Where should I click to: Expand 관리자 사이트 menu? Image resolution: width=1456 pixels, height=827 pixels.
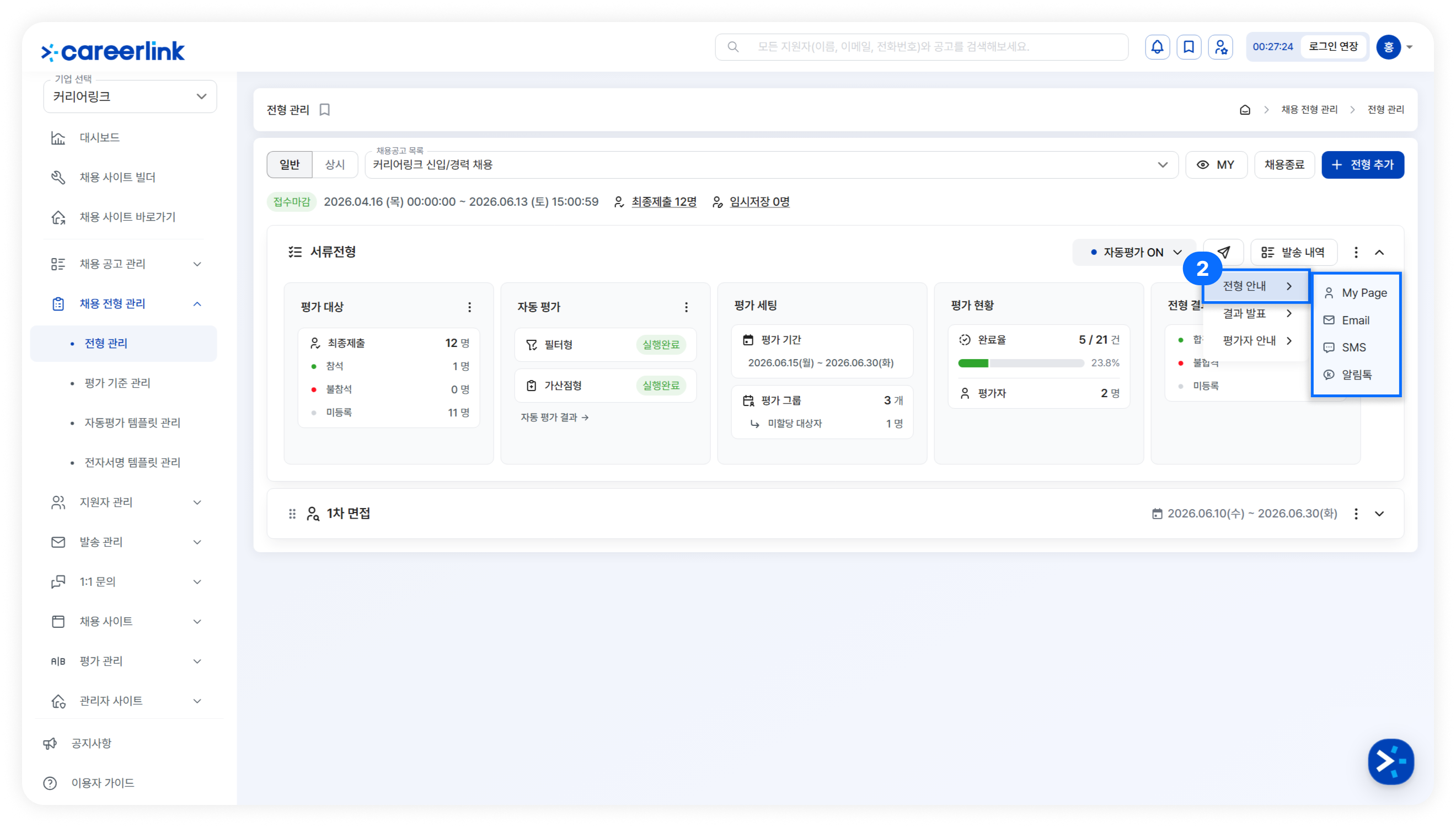click(x=124, y=701)
